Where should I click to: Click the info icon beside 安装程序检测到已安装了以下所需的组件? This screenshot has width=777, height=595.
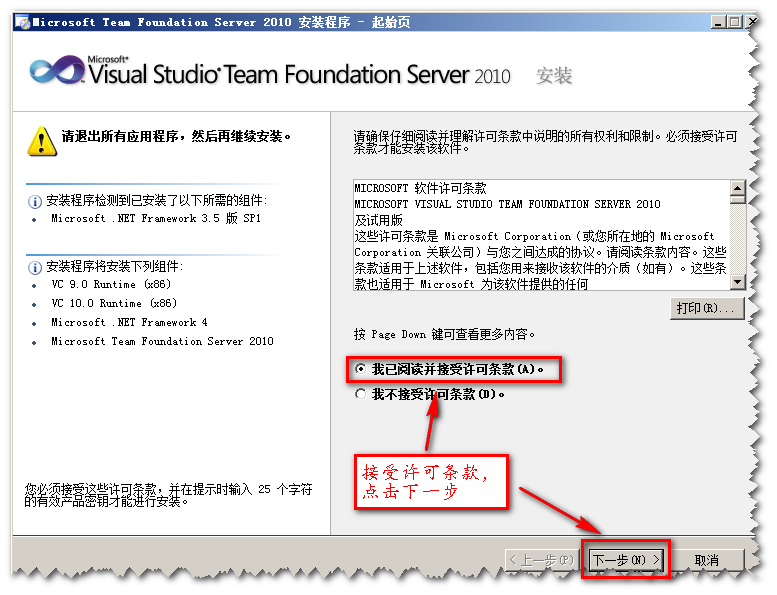point(35,202)
